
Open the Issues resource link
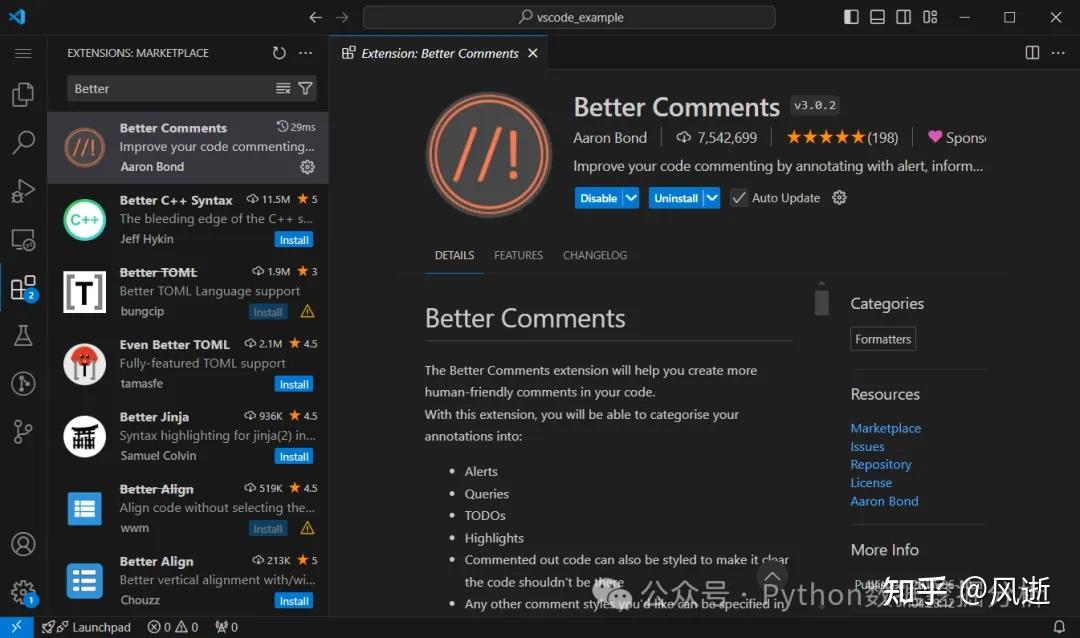[x=867, y=446]
